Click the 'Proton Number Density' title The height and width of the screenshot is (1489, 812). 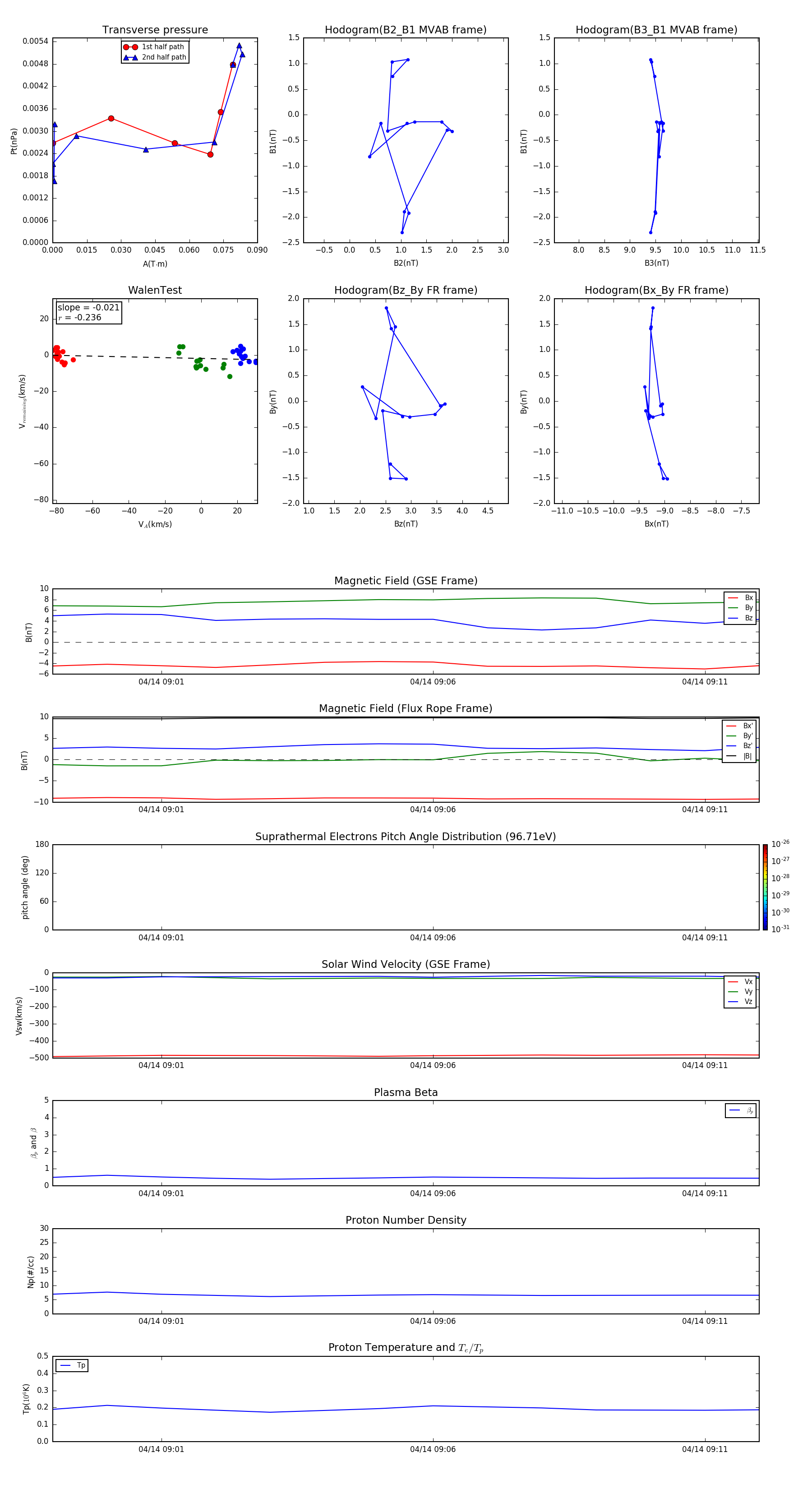(406, 1220)
